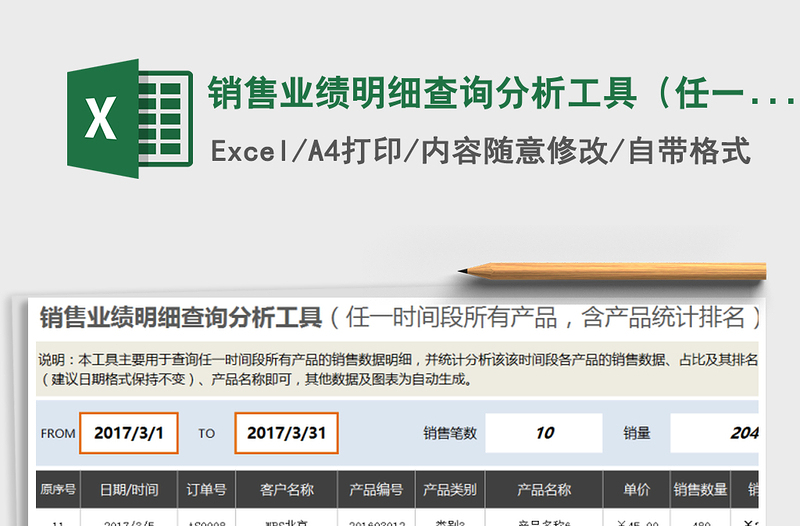Click the 日期/时间 column header
Image resolution: width=800 pixels, height=526 pixels.
tap(129, 489)
